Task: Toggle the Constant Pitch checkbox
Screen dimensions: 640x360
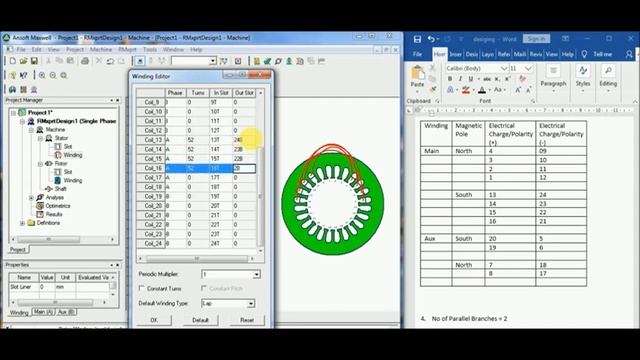Action: [x=204, y=288]
